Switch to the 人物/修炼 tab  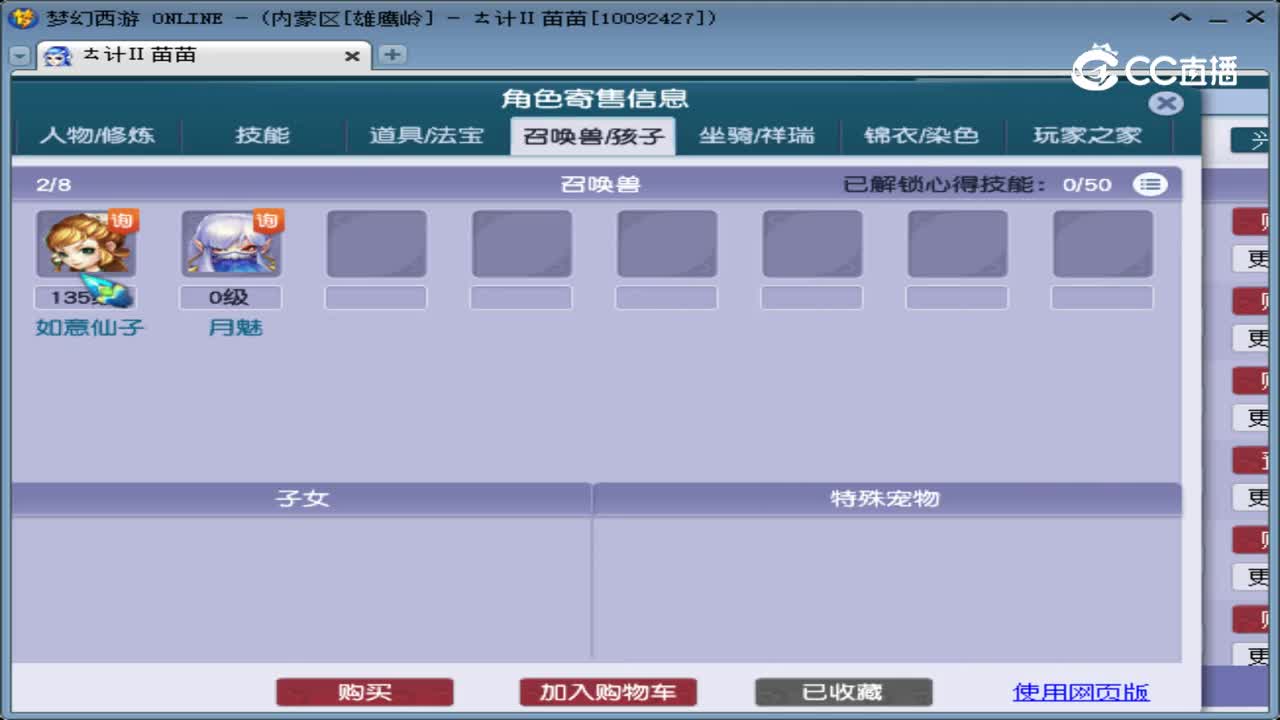97,135
